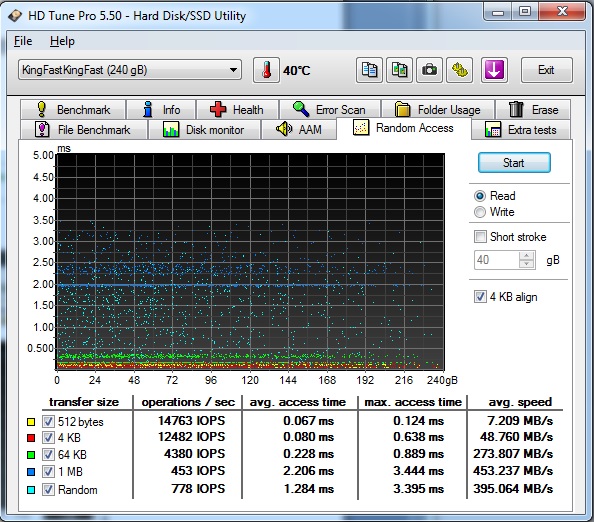The image size is (594, 522).
Task: Switch to the Health tab
Action: coord(238,109)
